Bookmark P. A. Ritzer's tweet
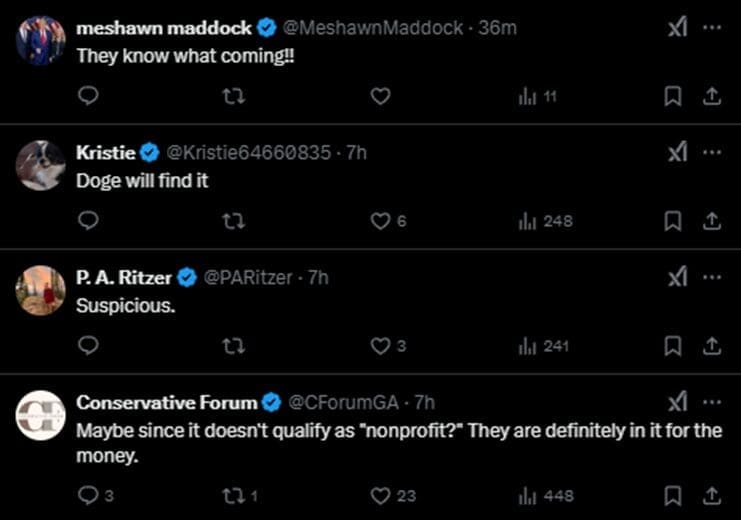This screenshot has height=520, width=741. [673, 346]
